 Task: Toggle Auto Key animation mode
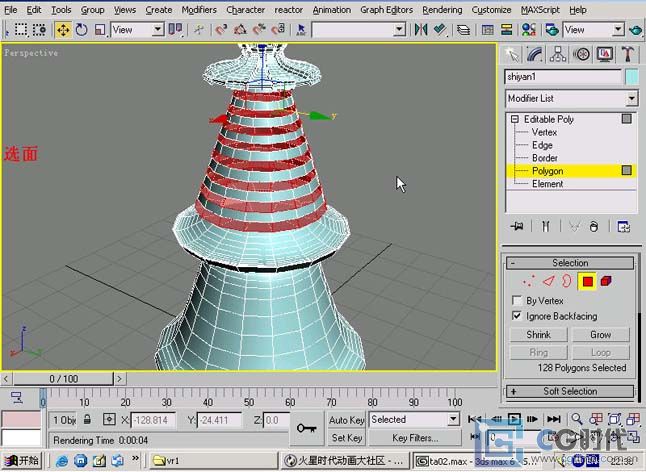pos(346,420)
